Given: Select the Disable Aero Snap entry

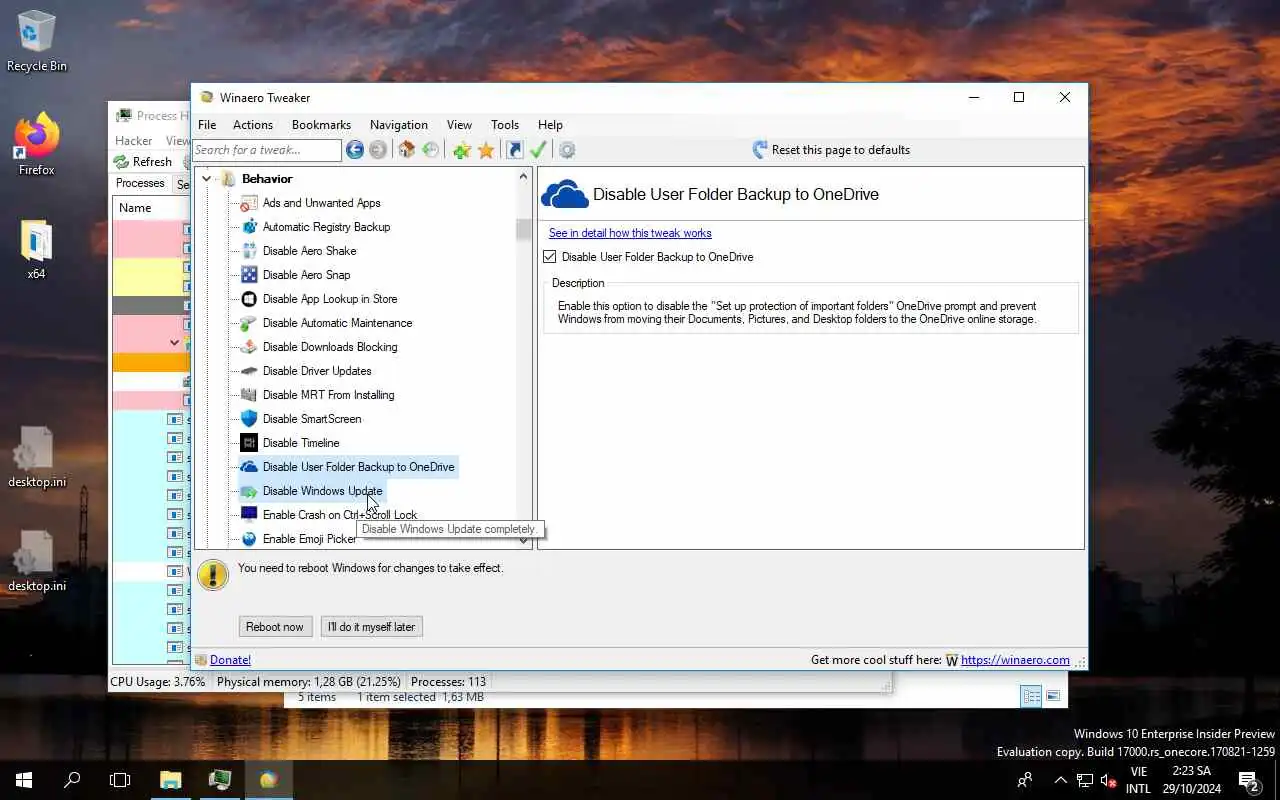Looking at the screenshot, I should click(306, 275).
